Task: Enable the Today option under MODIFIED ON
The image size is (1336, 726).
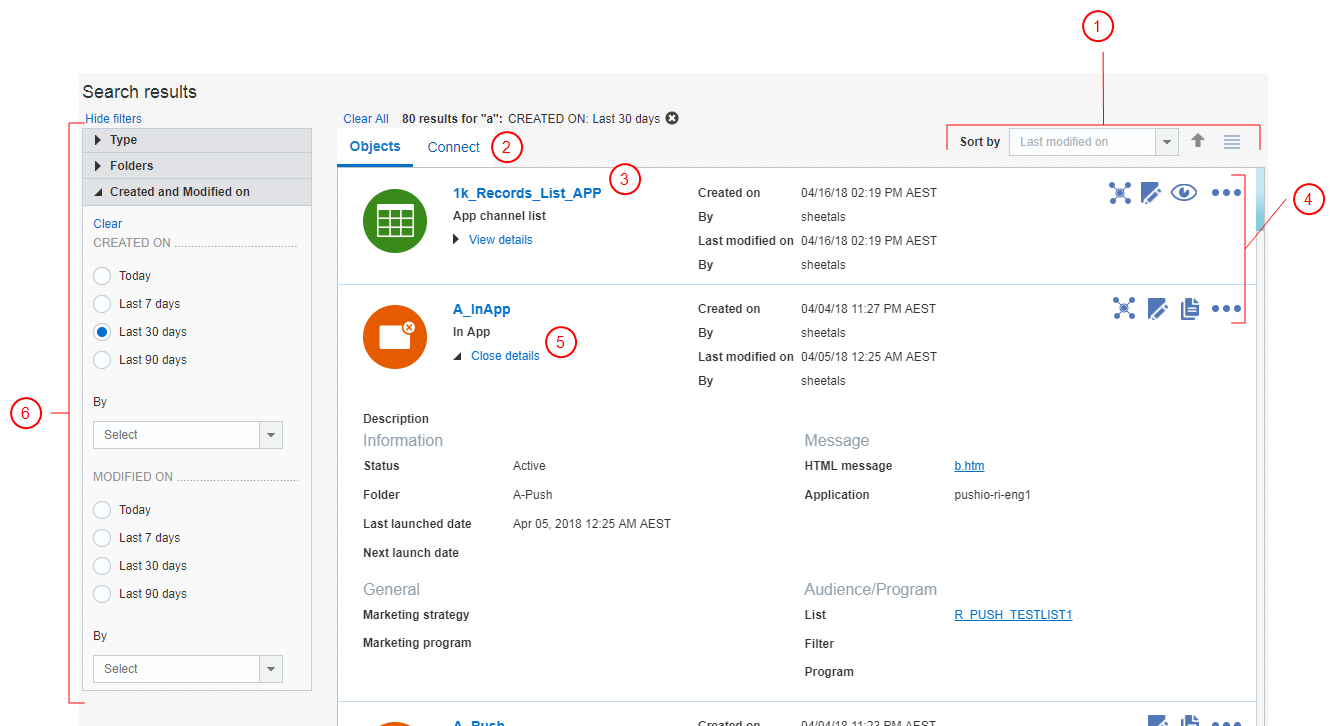Action: click(101, 509)
